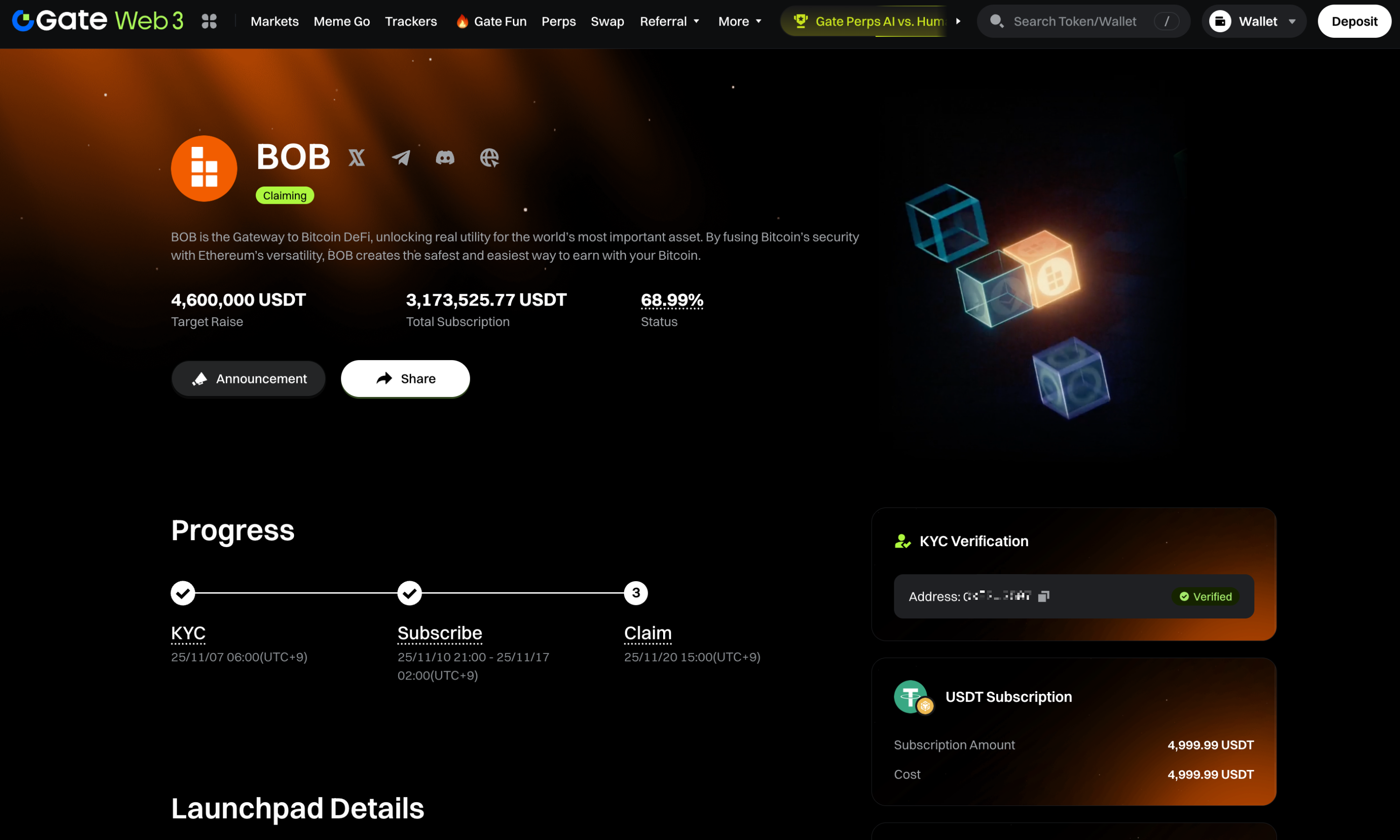
Task: Copy the KYC wallet address
Action: [x=1044, y=596]
